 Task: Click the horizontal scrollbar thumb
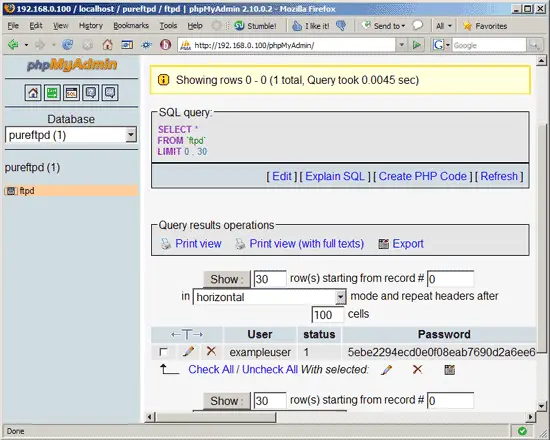pyautogui.click(x=215, y=418)
